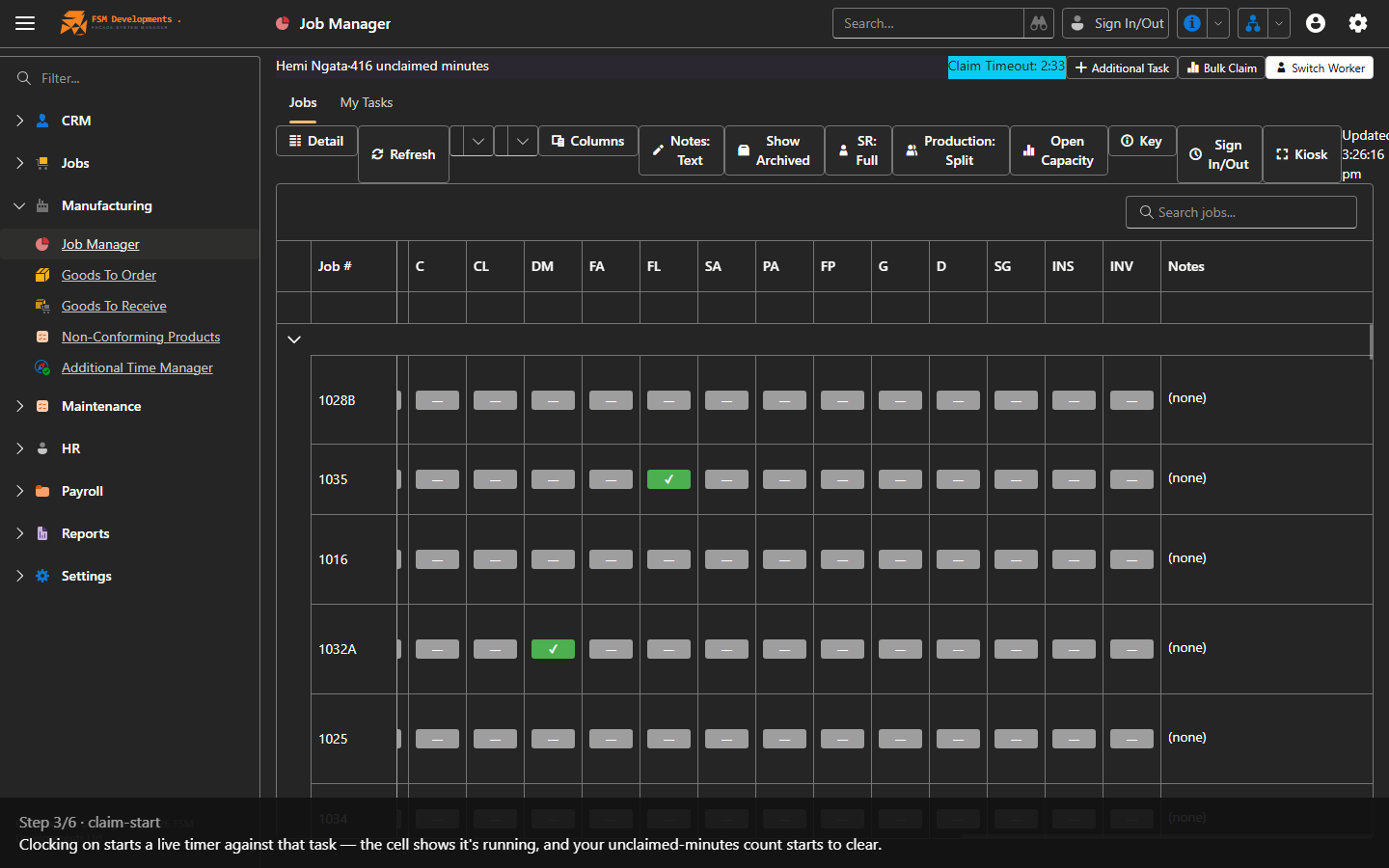Open the hamburger navigation menu

point(25,23)
